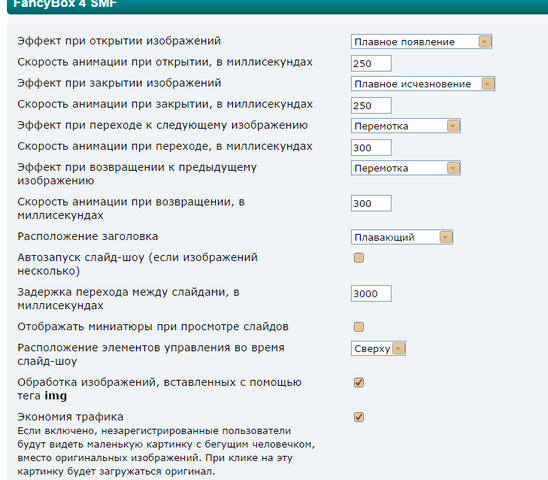The width and height of the screenshot is (548, 480).
Task: Click the slide delay field showing 3000
Action: click(x=371, y=293)
